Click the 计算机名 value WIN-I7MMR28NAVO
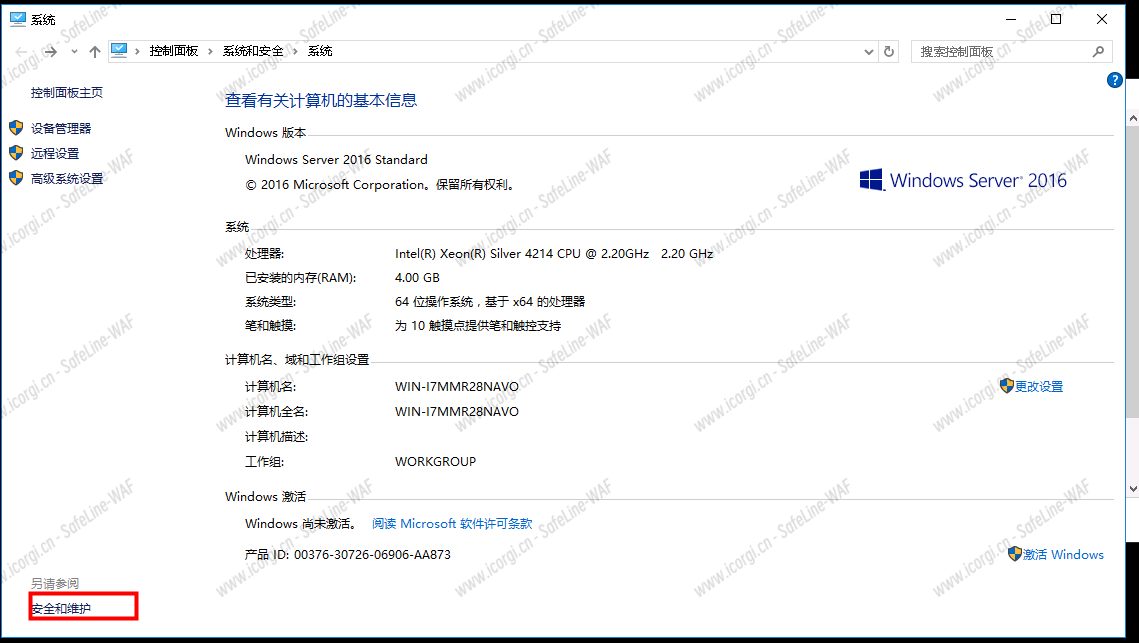This screenshot has width=1139, height=643. pyautogui.click(x=457, y=387)
